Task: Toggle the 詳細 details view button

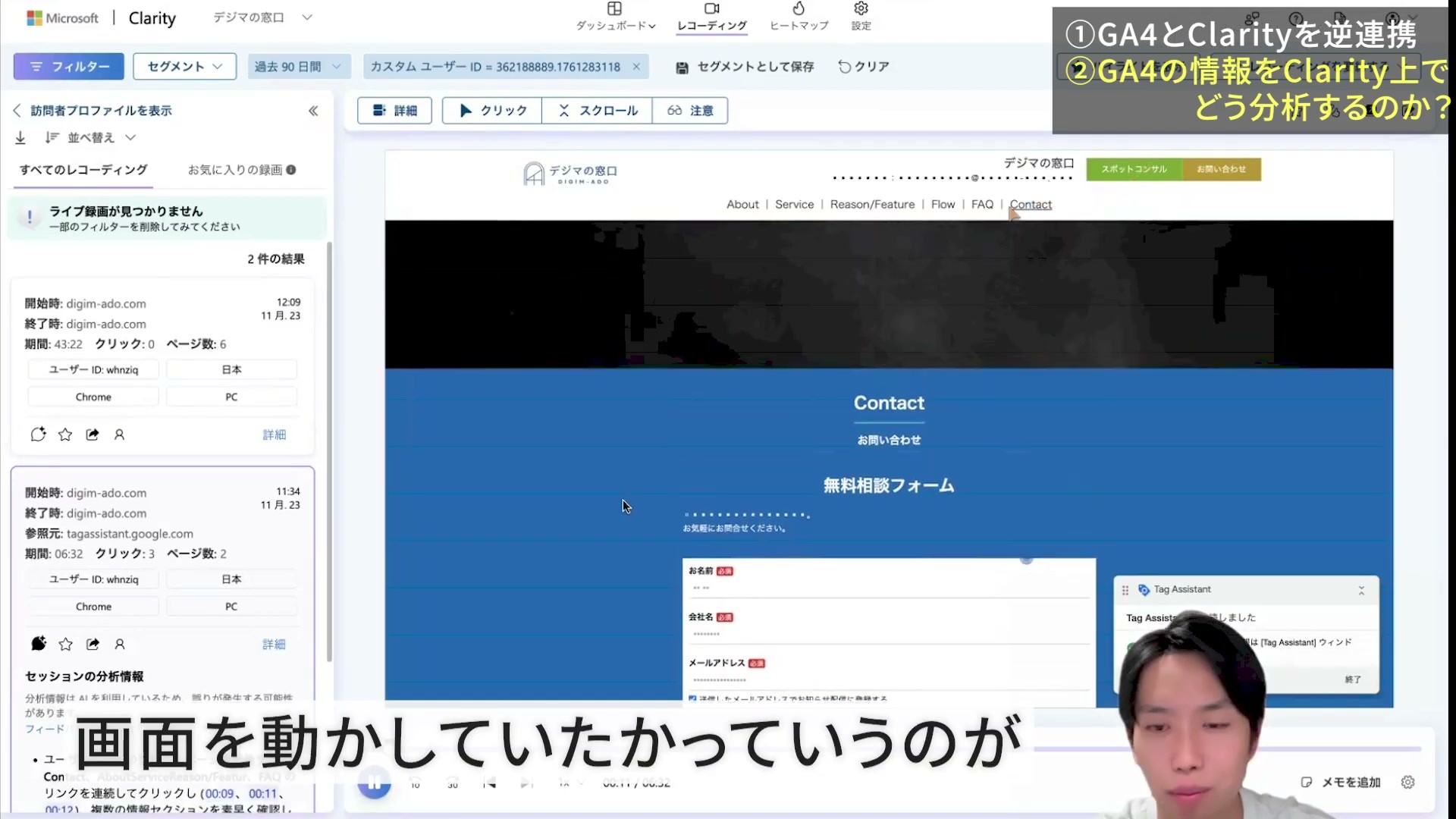Action: click(x=394, y=111)
